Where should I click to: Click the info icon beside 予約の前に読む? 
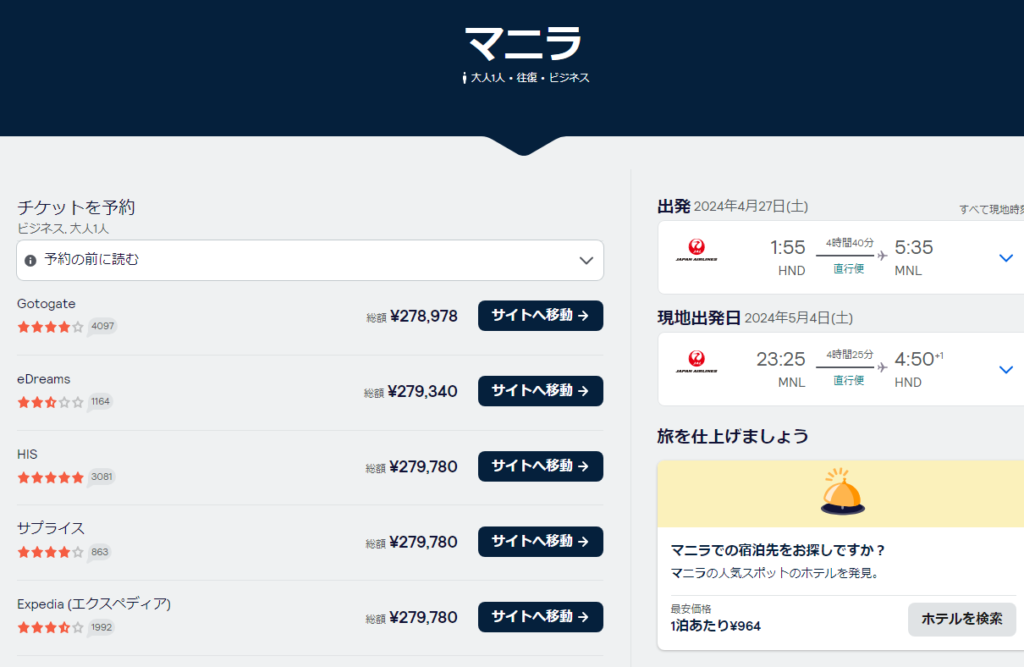click(30, 260)
